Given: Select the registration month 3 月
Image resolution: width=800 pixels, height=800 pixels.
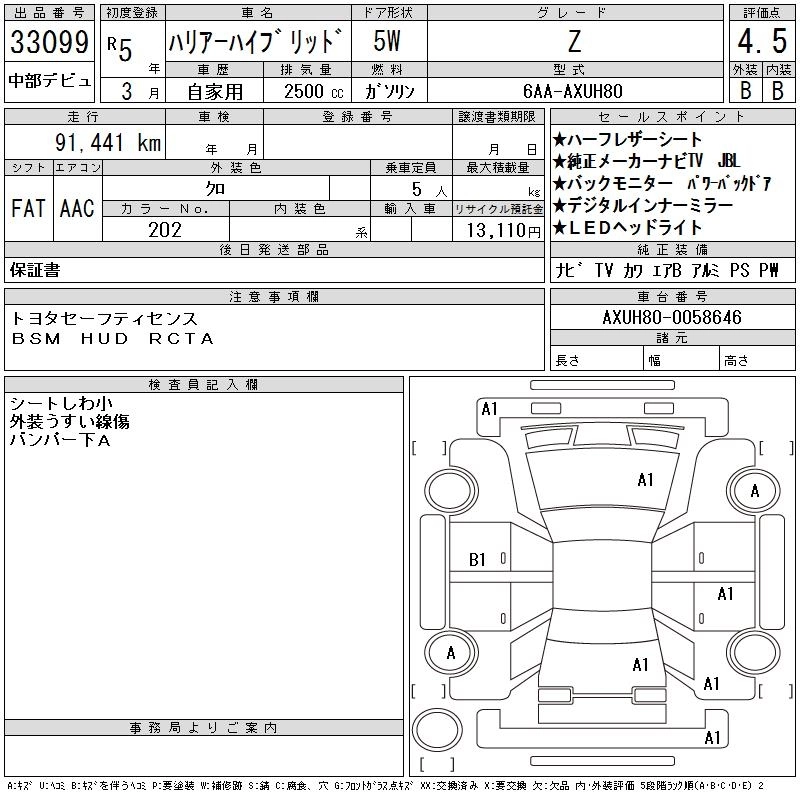Looking at the screenshot, I should pyautogui.click(x=140, y=91).
